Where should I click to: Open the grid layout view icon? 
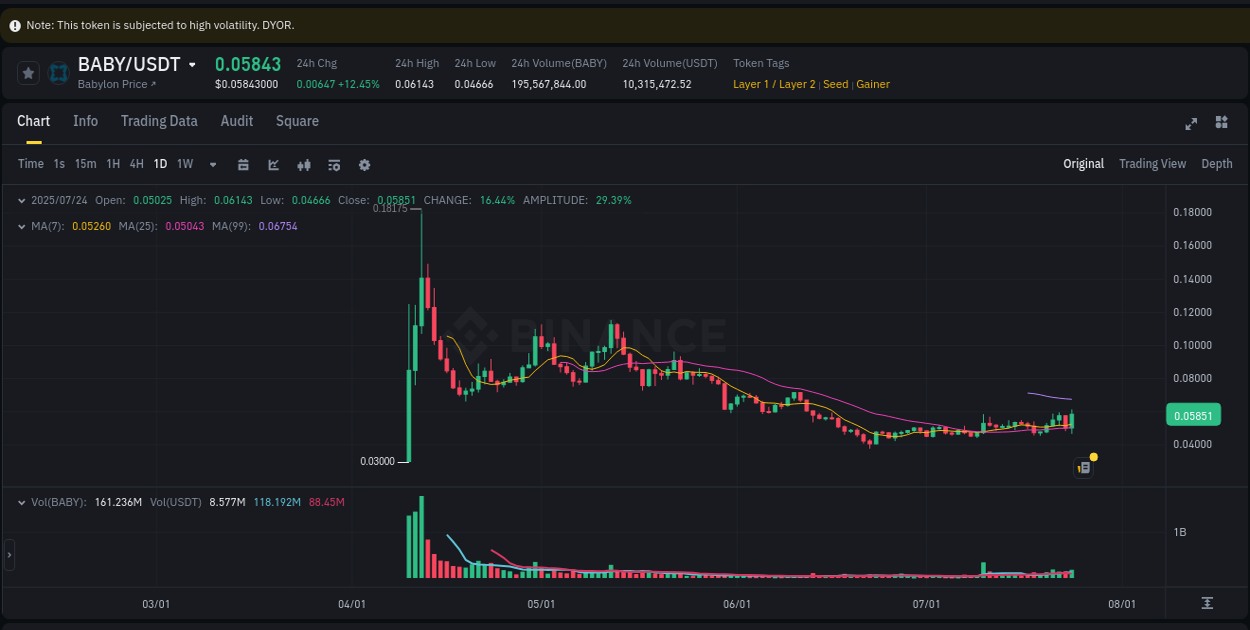click(x=1221, y=122)
